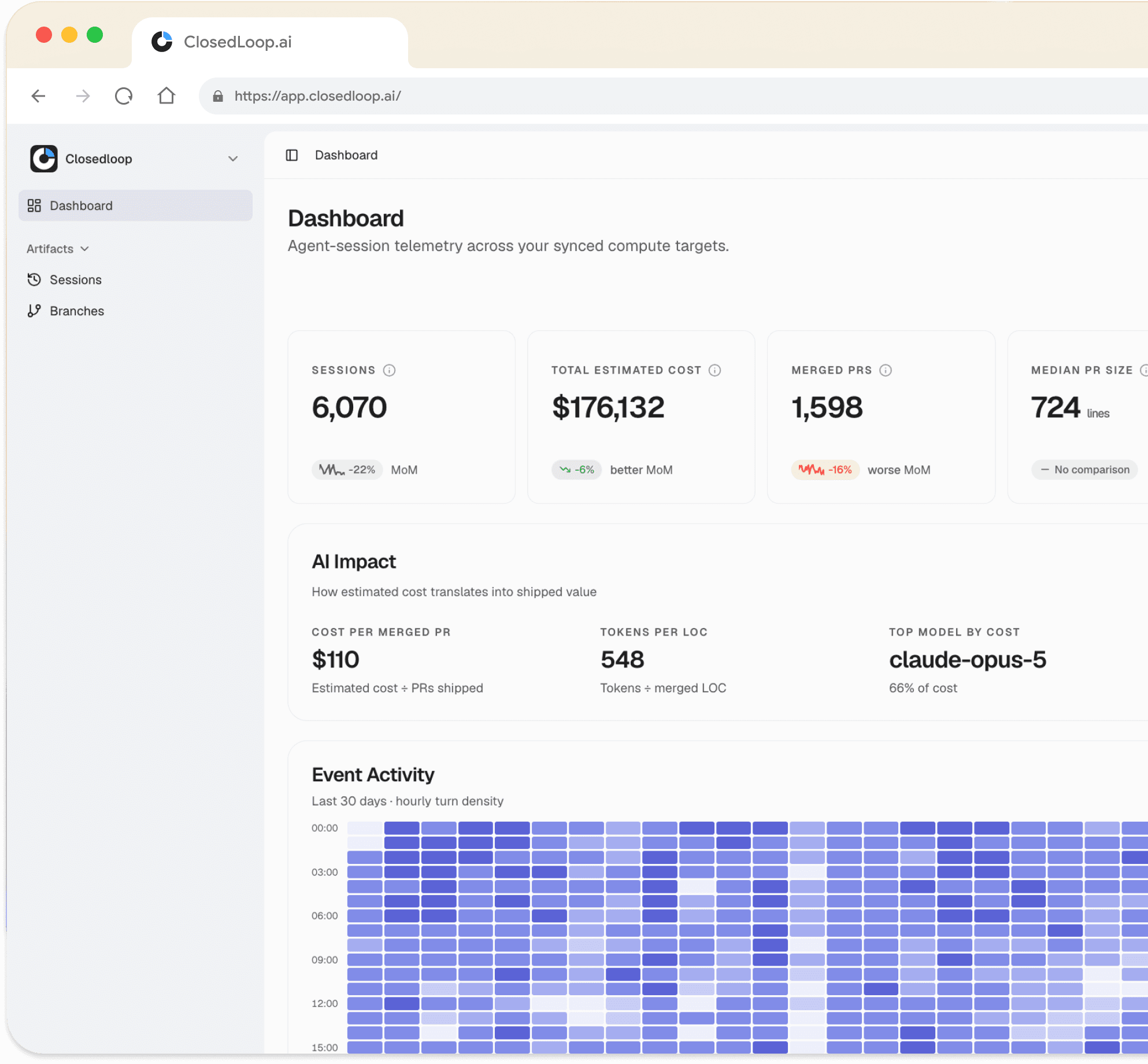This screenshot has width=1148, height=1064.
Task: Click the AI Impact heading
Action: 354,561
